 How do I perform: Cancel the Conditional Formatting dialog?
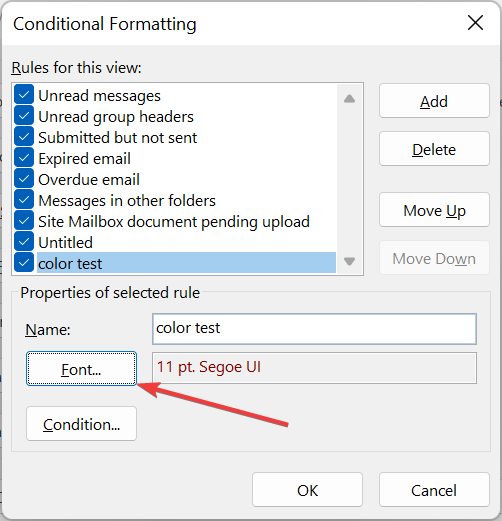point(434,490)
